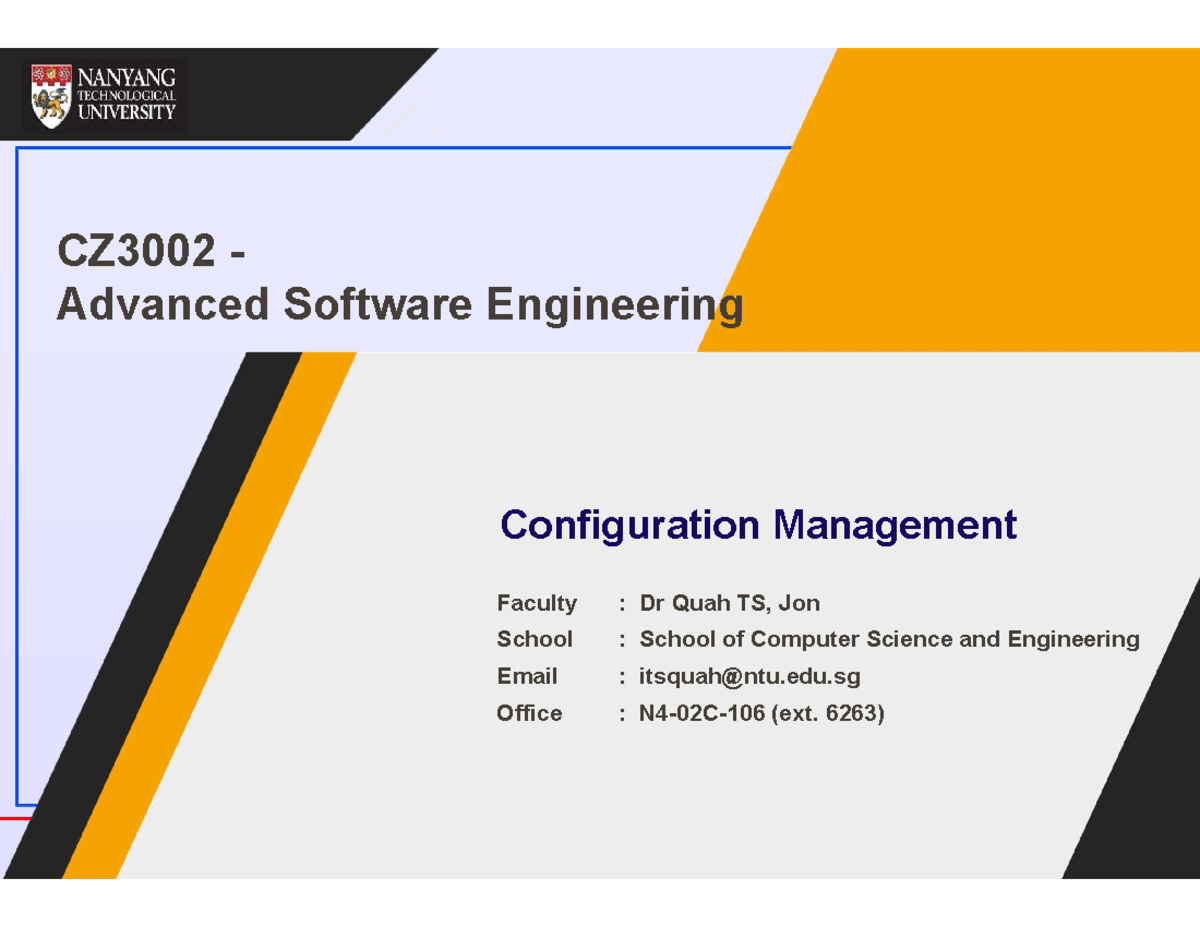The height and width of the screenshot is (927, 1200).
Task: Click School of Computer Science and Engineering
Action: pyautogui.click(x=890, y=639)
